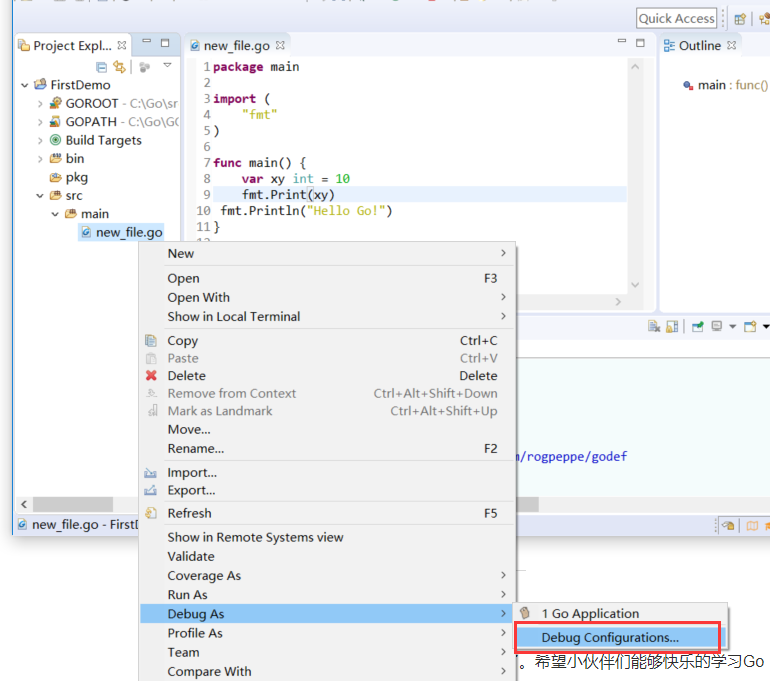
Task: Open Project Explorer view menu arrow
Action: pos(167,65)
